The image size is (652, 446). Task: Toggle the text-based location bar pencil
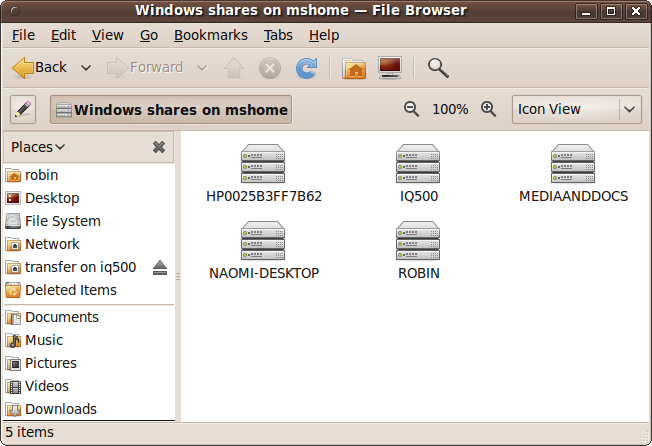(x=23, y=109)
